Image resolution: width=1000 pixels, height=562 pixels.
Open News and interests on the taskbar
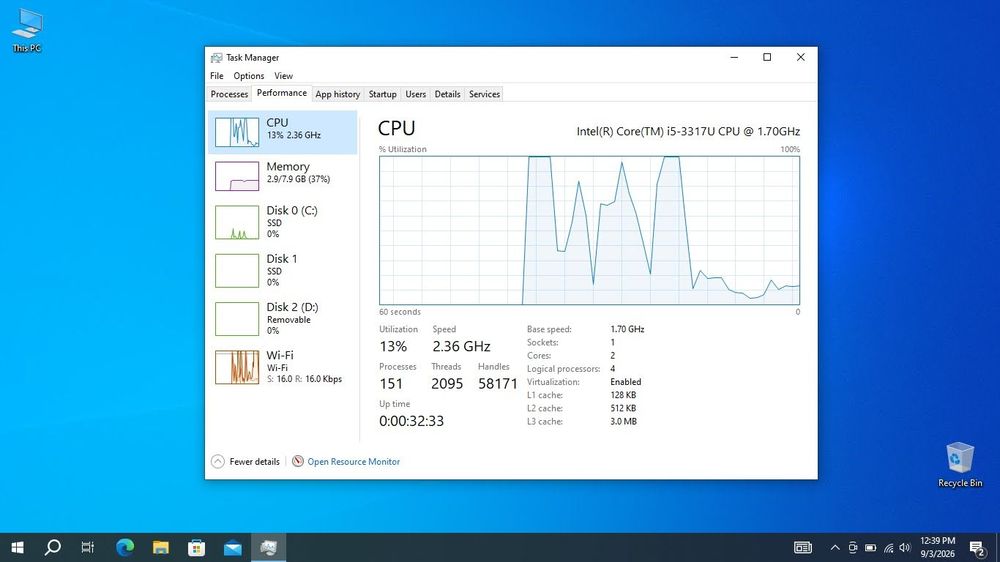[803, 547]
